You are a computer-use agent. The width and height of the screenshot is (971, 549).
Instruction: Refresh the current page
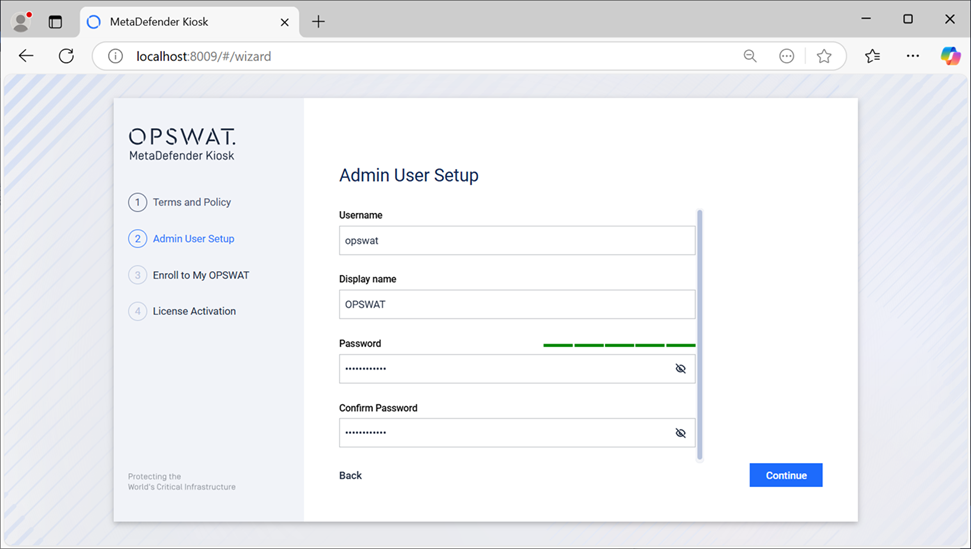[66, 56]
